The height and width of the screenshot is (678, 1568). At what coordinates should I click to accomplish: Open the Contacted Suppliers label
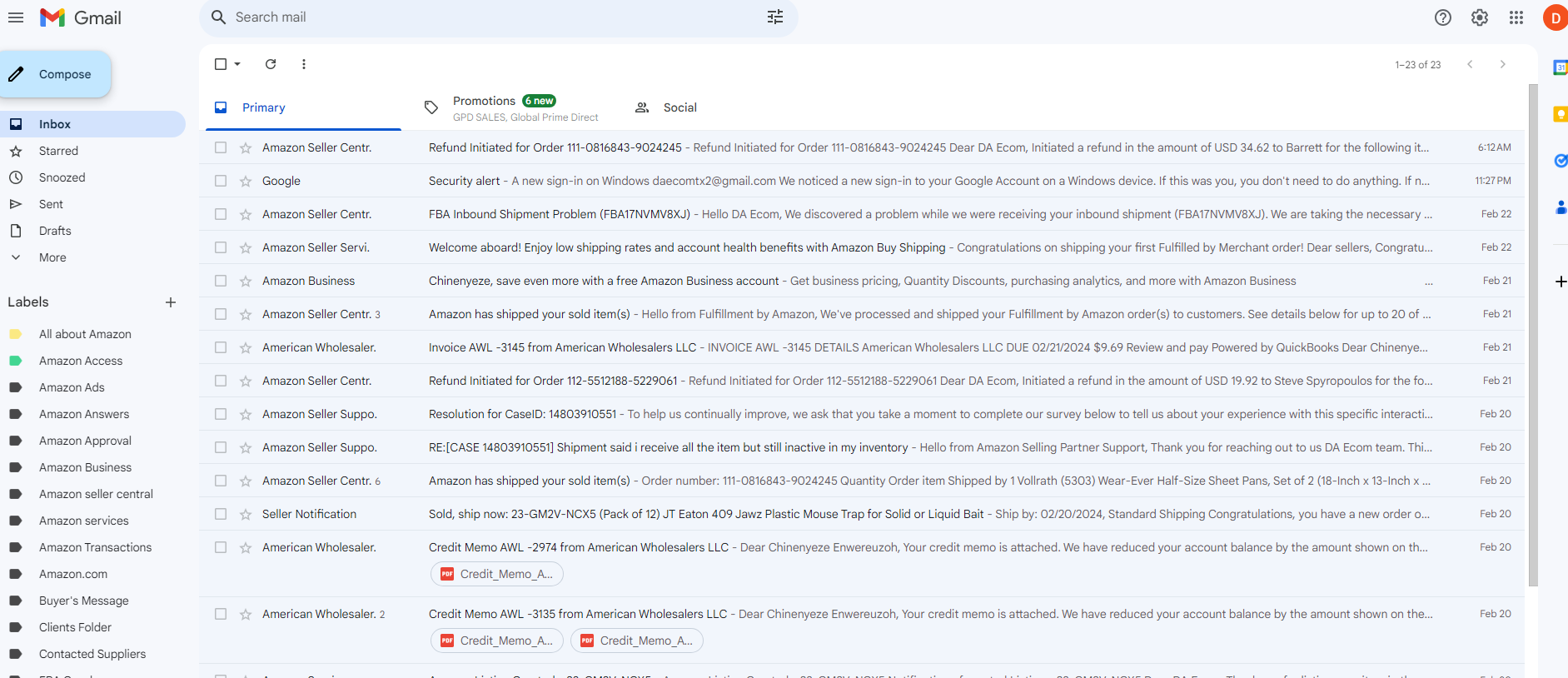[x=92, y=654]
